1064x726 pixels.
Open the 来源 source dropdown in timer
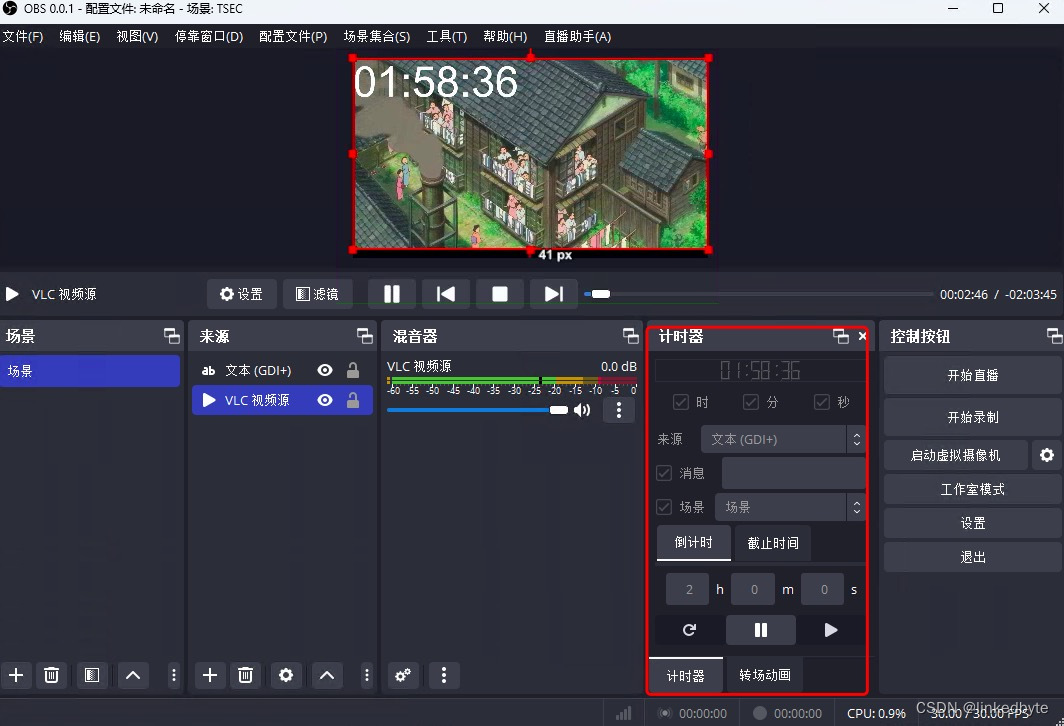[x=783, y=439]
